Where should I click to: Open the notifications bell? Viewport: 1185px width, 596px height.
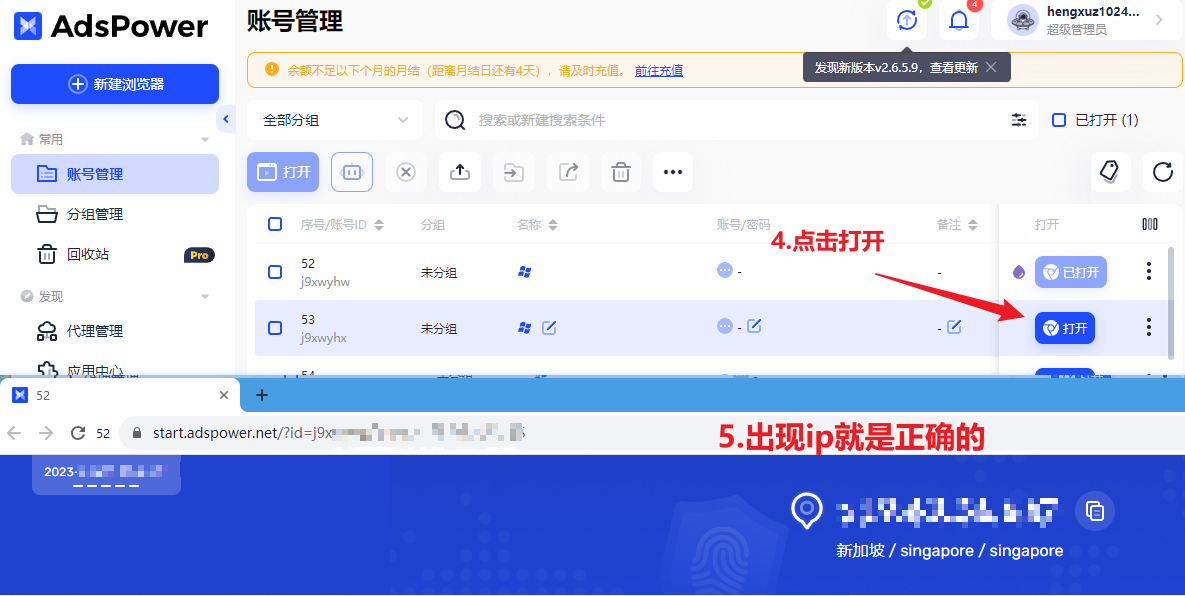click(x=959, y=20)
